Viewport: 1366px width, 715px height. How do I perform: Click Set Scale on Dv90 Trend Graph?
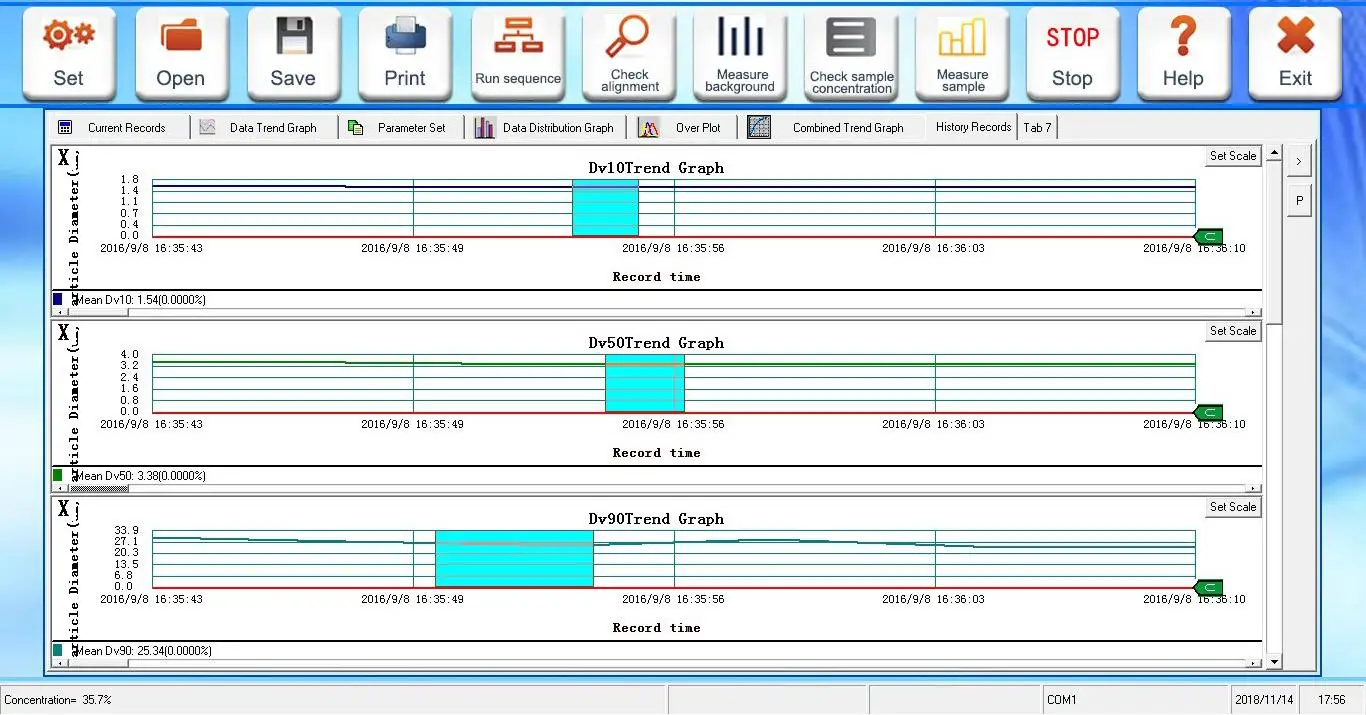1232,507
